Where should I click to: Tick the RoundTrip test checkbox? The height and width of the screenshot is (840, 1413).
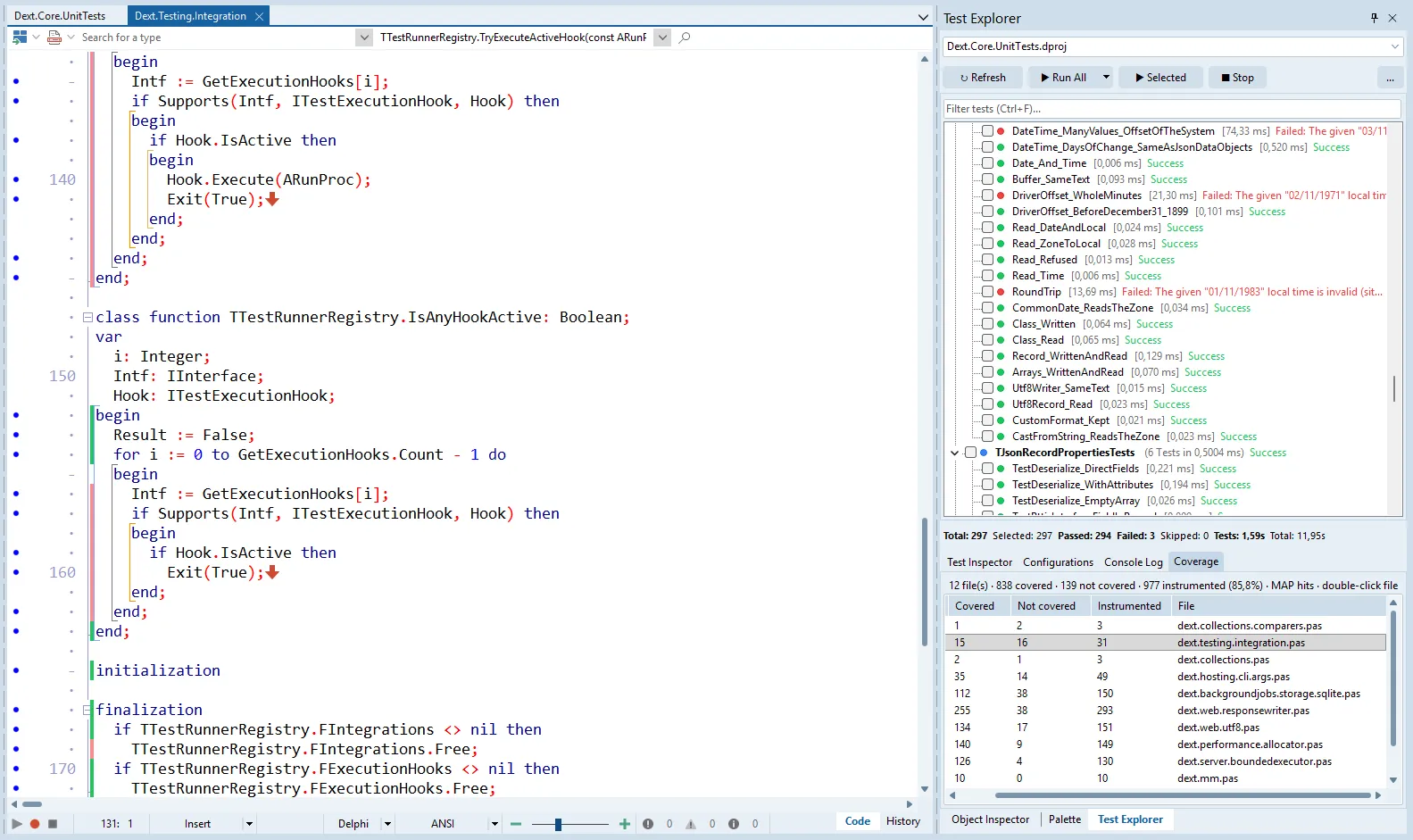pyautogui.click(x=987, y=292)
